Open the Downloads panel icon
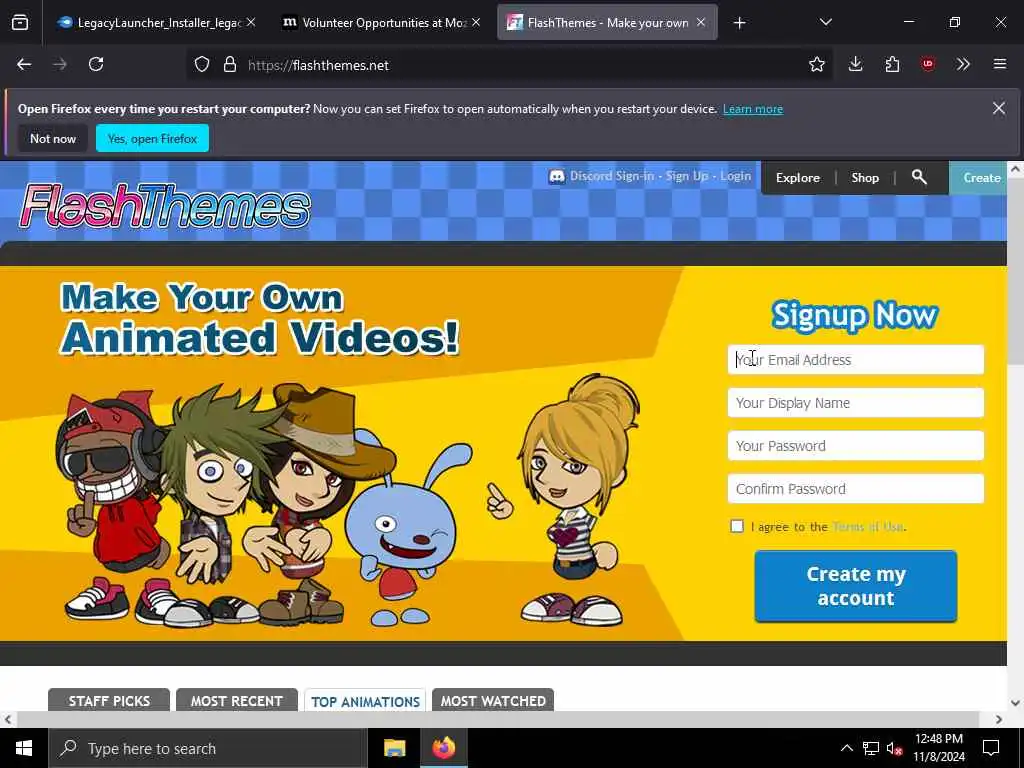The width and height of the screenshot is (1024, 768). [856, 65]
